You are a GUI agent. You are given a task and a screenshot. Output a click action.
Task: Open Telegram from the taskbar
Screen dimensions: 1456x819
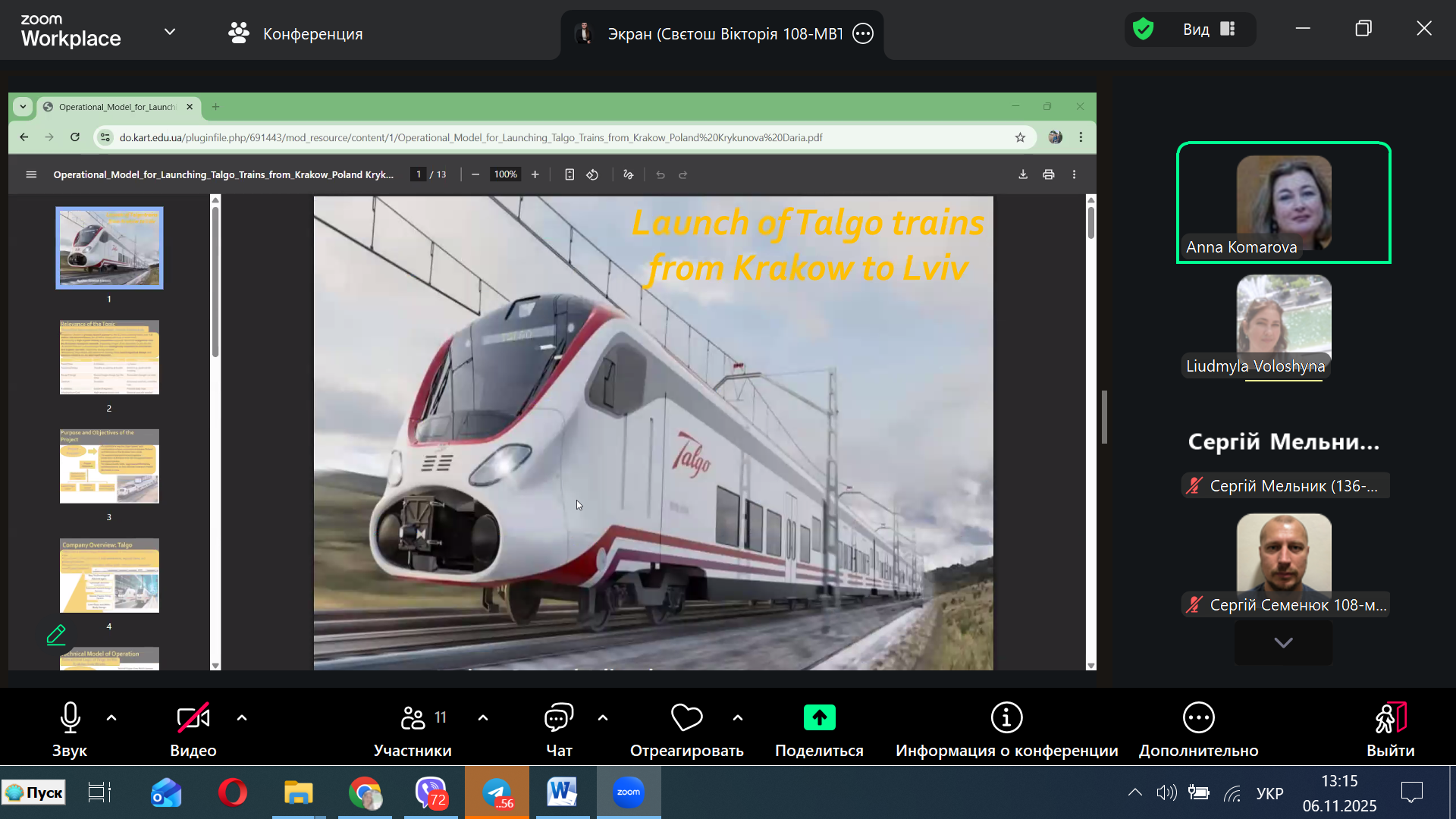pos(497,792)
